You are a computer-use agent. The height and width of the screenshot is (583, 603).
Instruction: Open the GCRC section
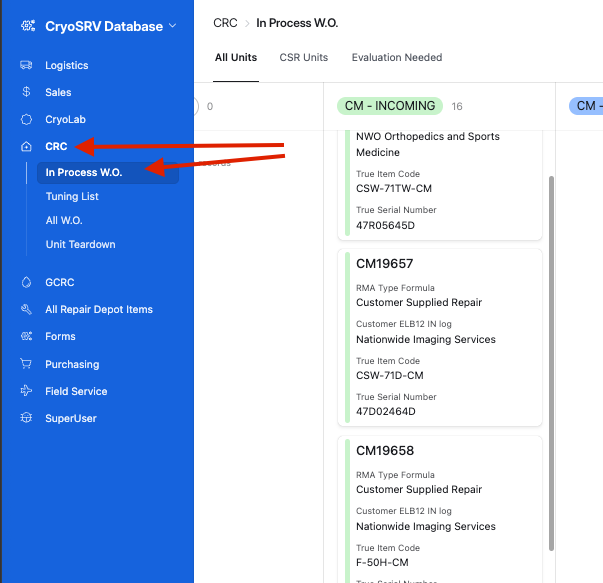pyautogui.click(x=60, y=282)
